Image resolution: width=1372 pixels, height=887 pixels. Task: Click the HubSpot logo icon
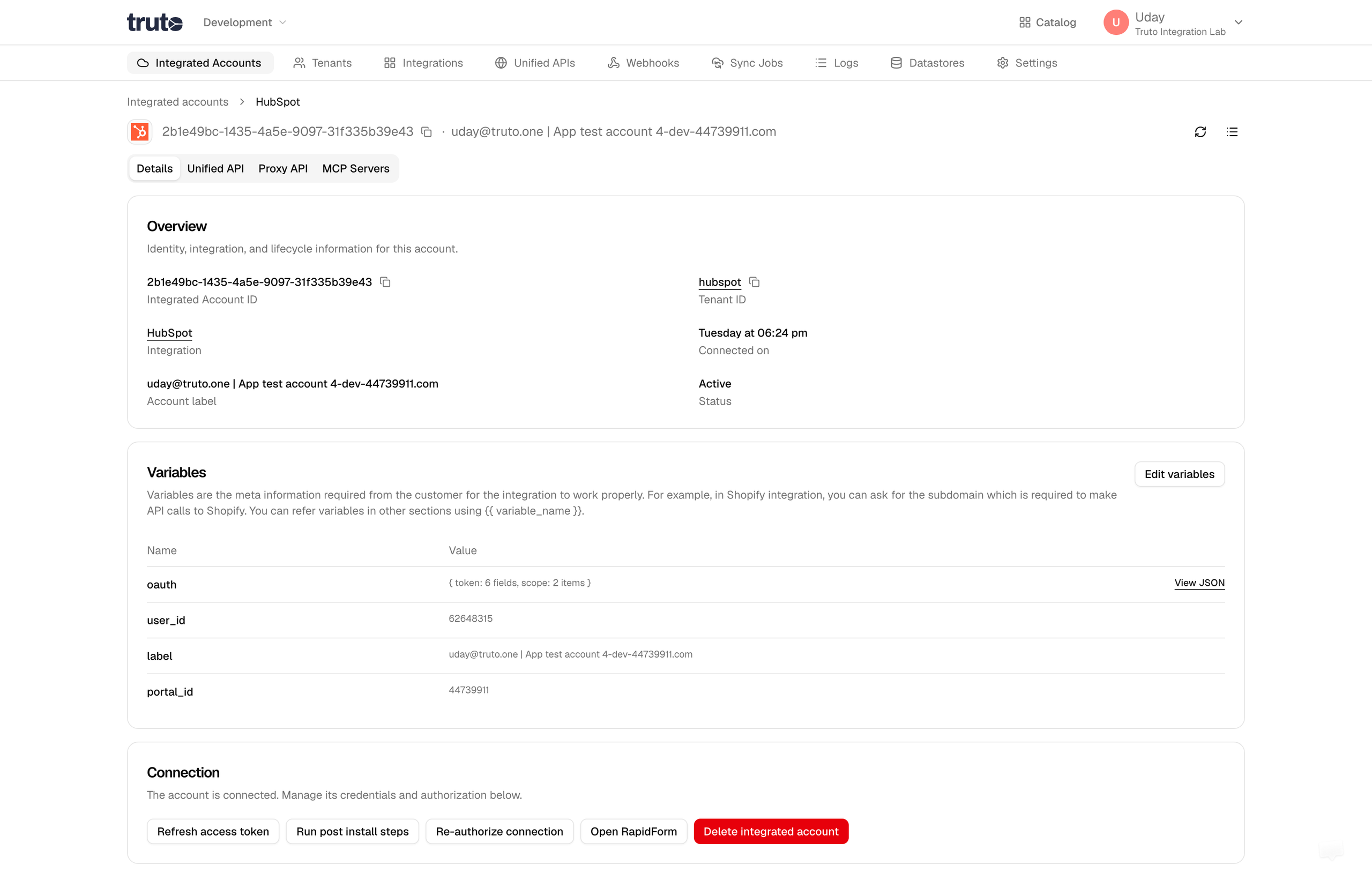point(139,132)
